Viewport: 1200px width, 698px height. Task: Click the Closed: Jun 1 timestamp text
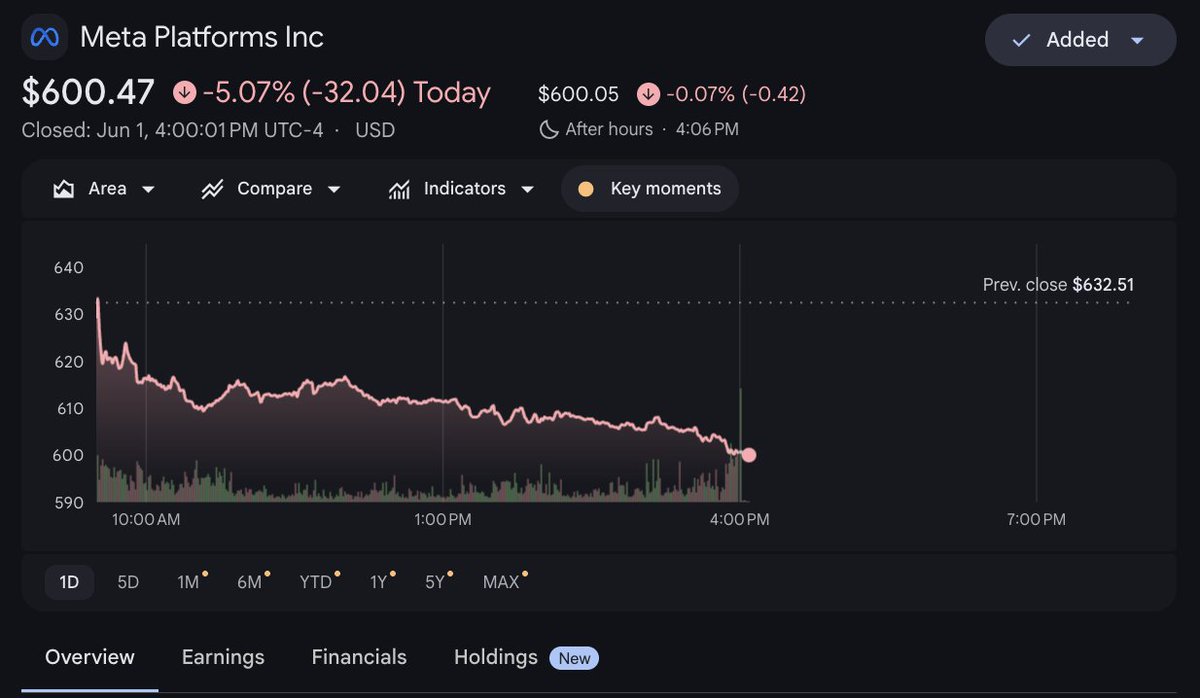pos(172,130)
